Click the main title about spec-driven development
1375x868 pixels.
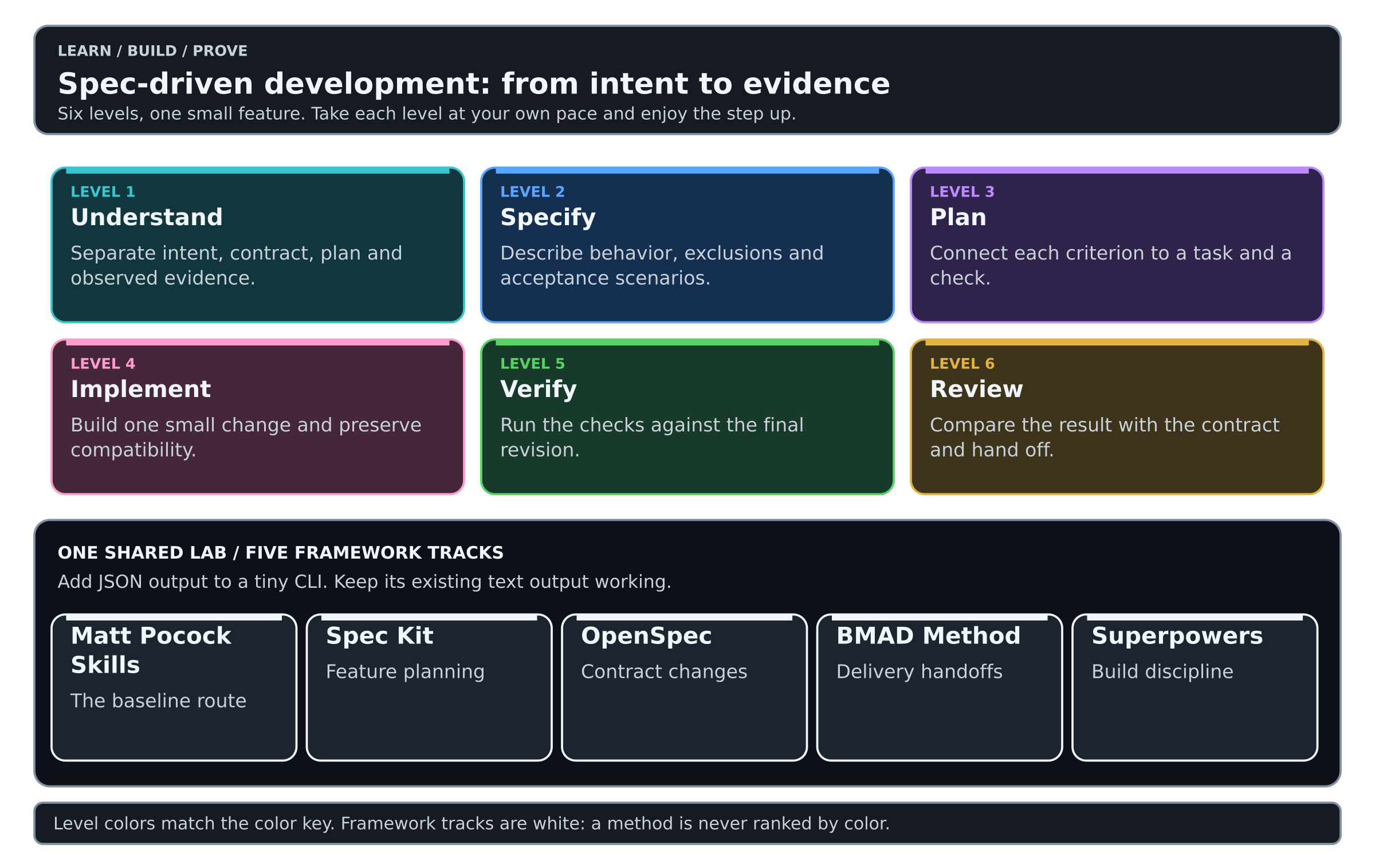[474, 84]
